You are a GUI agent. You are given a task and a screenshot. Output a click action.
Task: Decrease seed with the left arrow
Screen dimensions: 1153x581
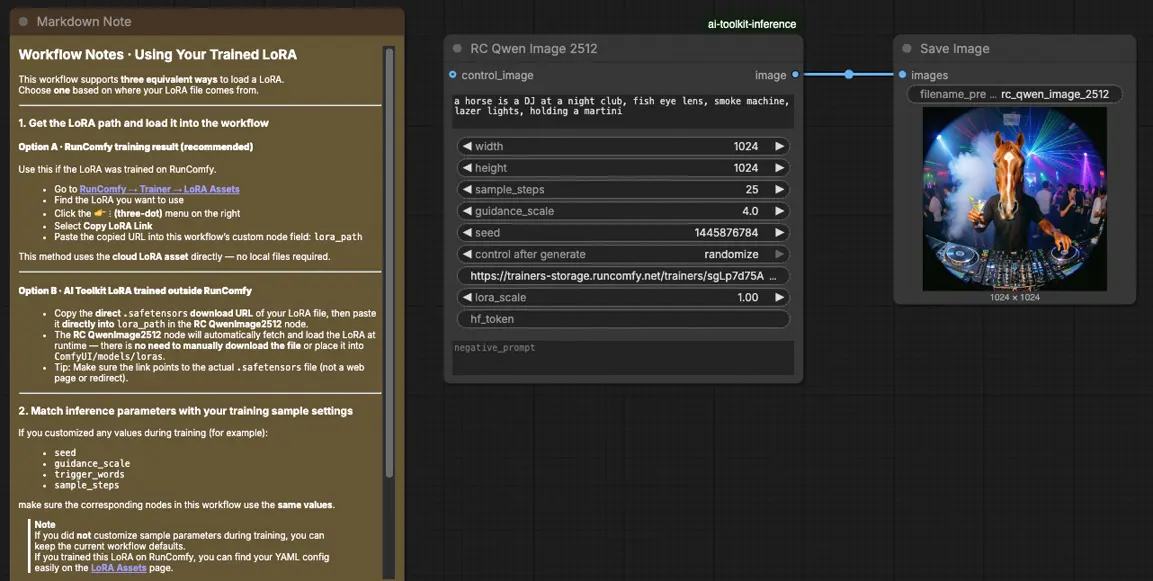click(467, 232)
